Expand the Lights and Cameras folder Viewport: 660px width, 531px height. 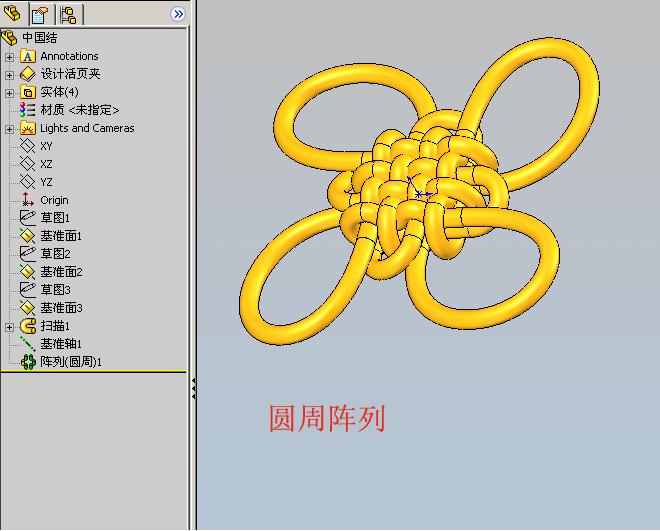[9, 129]
